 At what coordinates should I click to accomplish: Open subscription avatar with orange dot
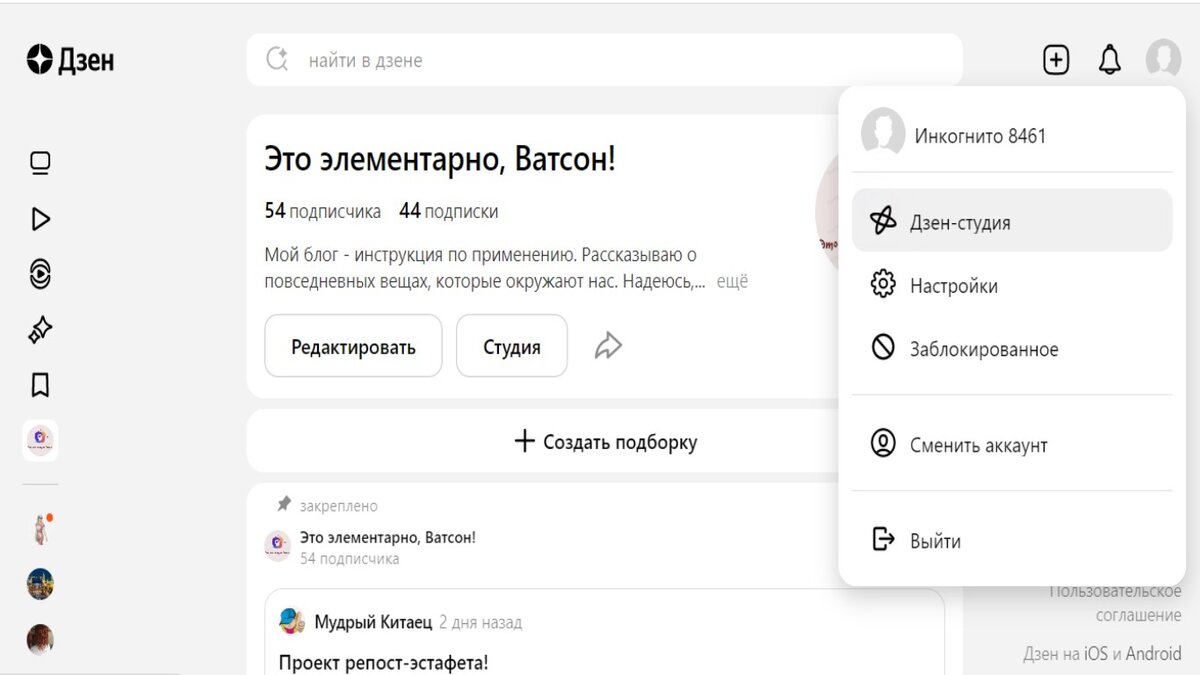[x=40, y=529]
